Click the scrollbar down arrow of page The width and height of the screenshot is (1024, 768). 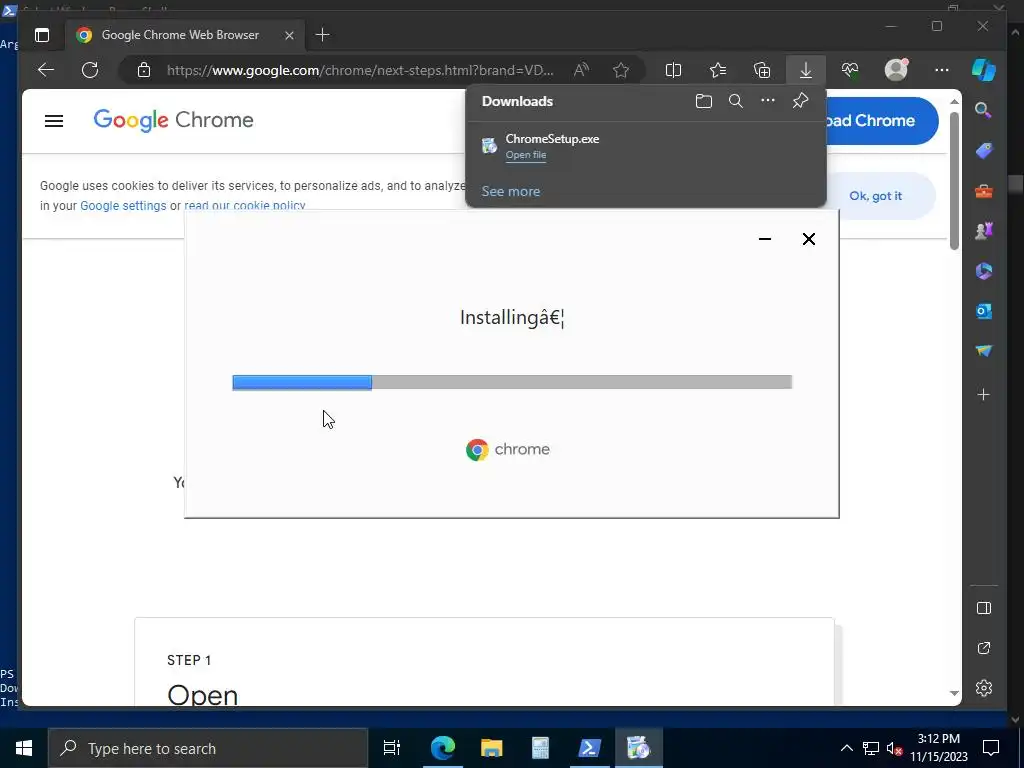[x=954, y=693]
